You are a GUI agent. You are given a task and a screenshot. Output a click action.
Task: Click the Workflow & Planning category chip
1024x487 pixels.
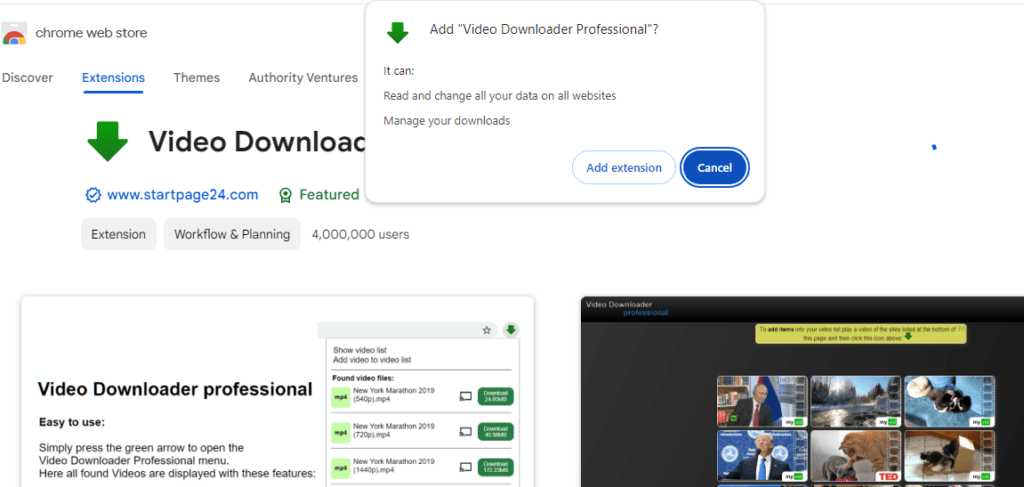coord(232,234)
